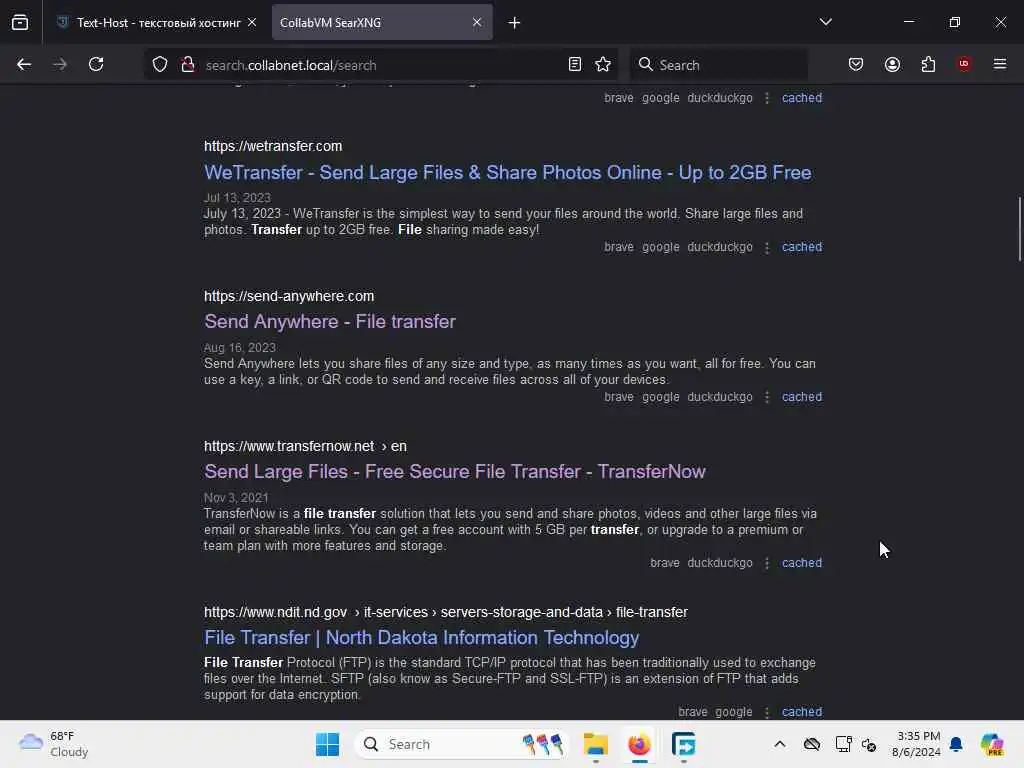Screen dimensions: 1024x768
Task: Open cached link for North Dakota result
Action: [x=802, y=711]
